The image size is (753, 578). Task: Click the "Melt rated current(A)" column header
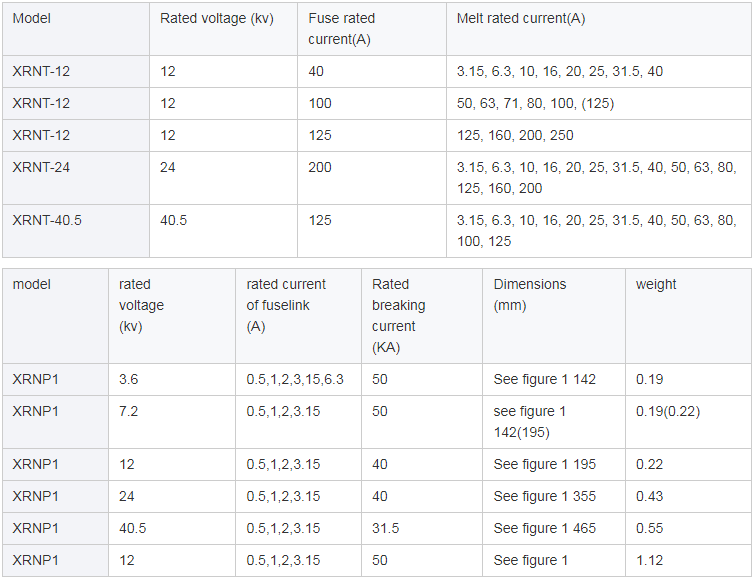click(520, 19)
